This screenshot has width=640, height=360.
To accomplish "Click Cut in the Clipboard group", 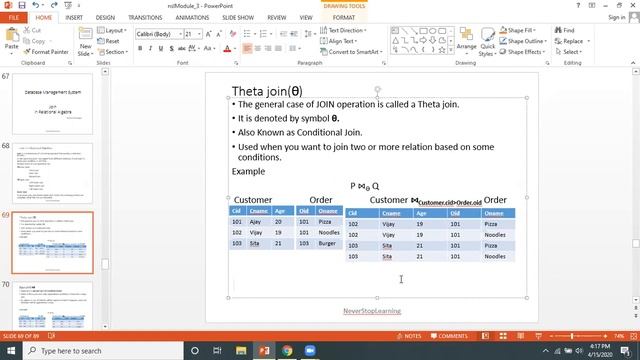I will tap(32, 30).
